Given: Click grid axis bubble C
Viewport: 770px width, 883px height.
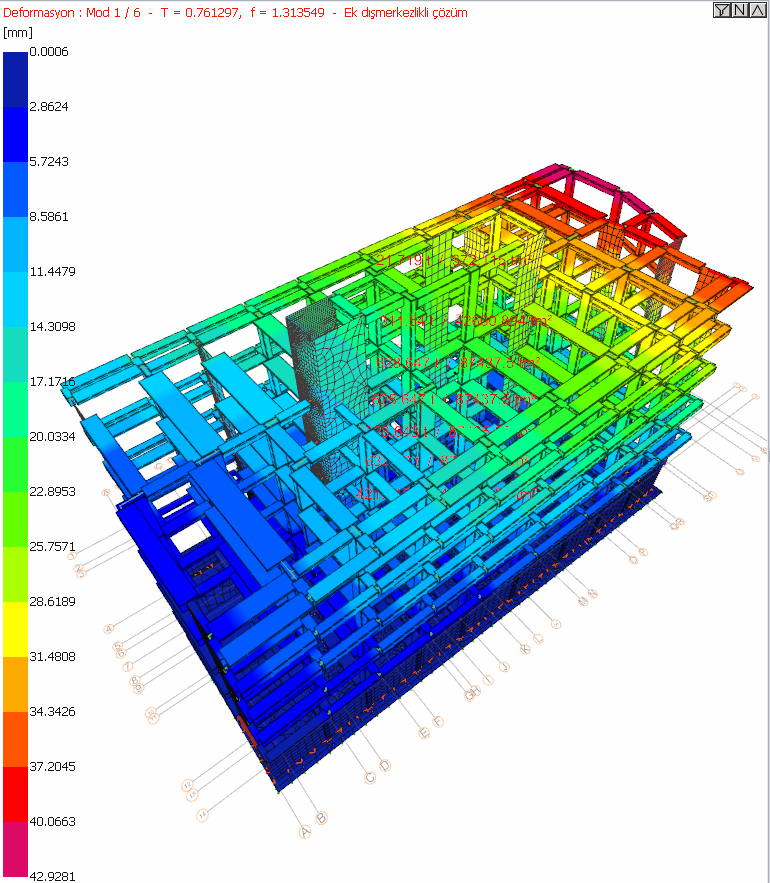Looking at the screenshot, I should [370, 778].
